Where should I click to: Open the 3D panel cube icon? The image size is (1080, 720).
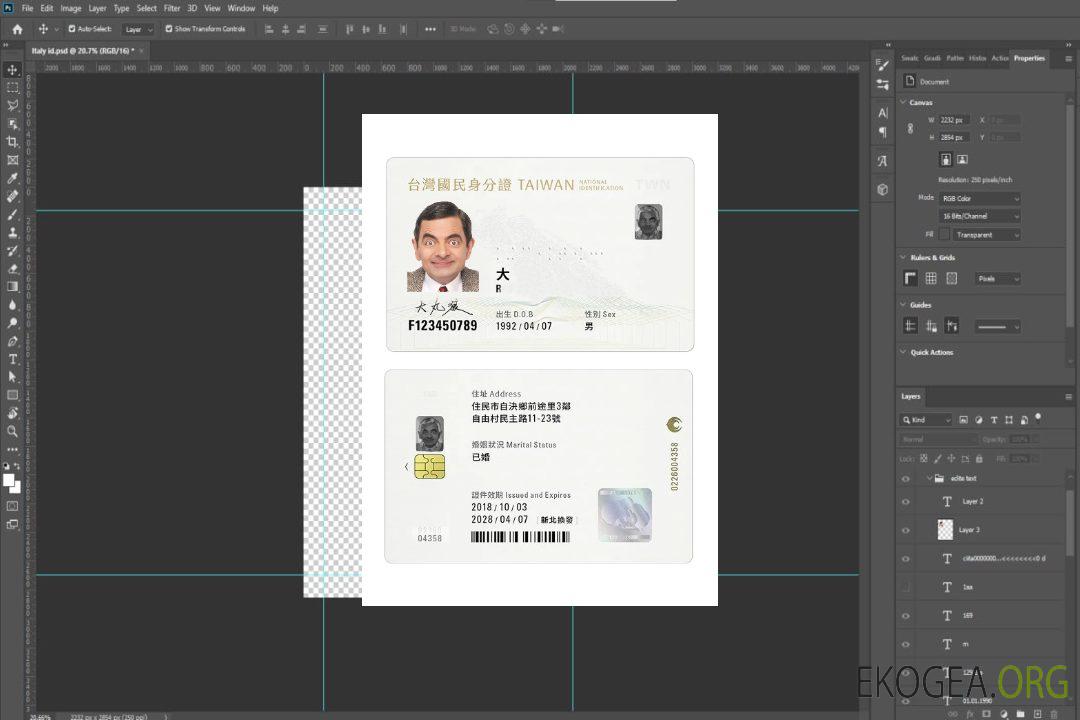tap(882, 189)
